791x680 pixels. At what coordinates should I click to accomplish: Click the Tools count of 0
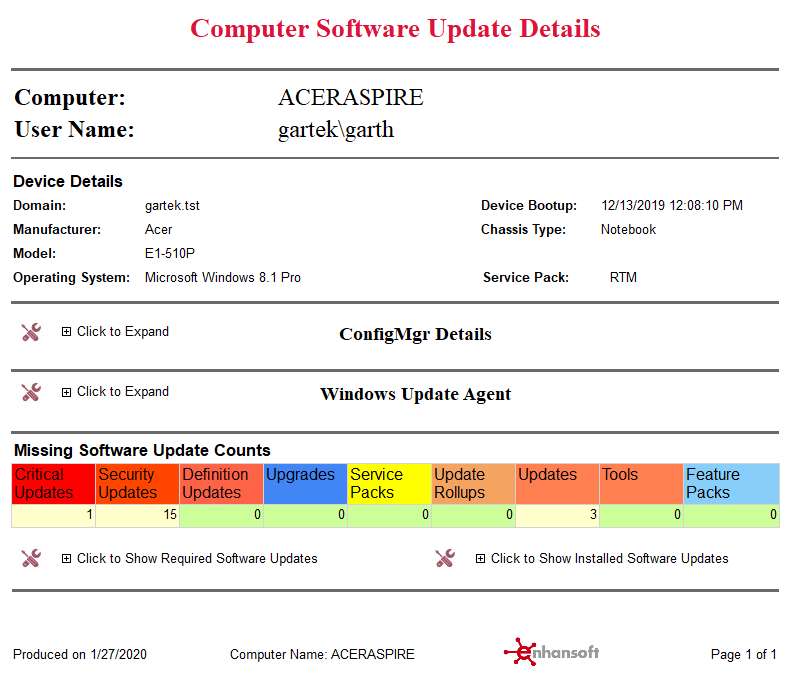point(641,515)
